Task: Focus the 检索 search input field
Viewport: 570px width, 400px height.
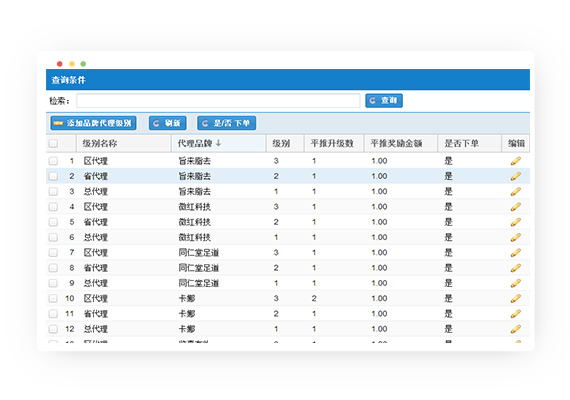Action: [218, 100]
